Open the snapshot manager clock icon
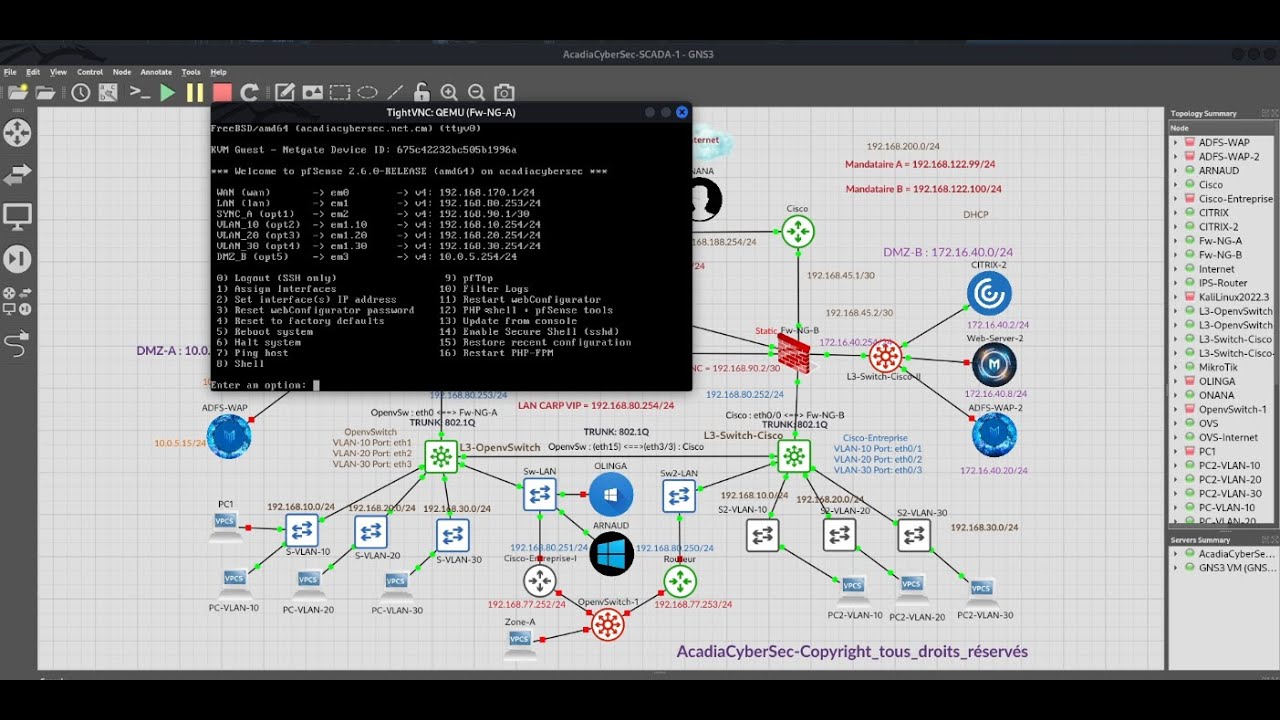This screenshot has height=720, width=1280. [x=80, y=93]
